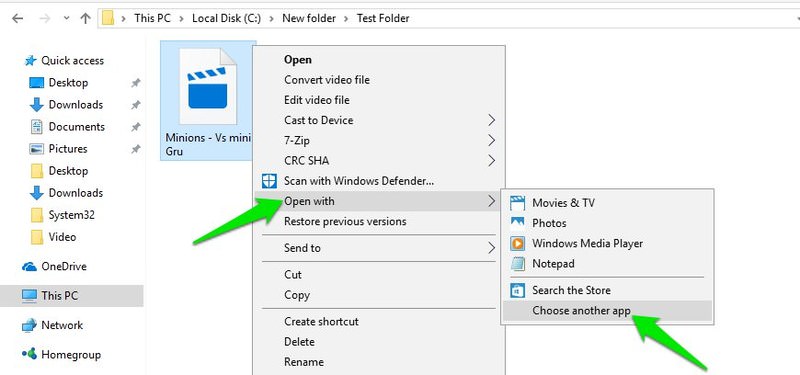Click the Pictures sidebar icon
This screenshot has width=800, height=375.
(x=37, y=149)
